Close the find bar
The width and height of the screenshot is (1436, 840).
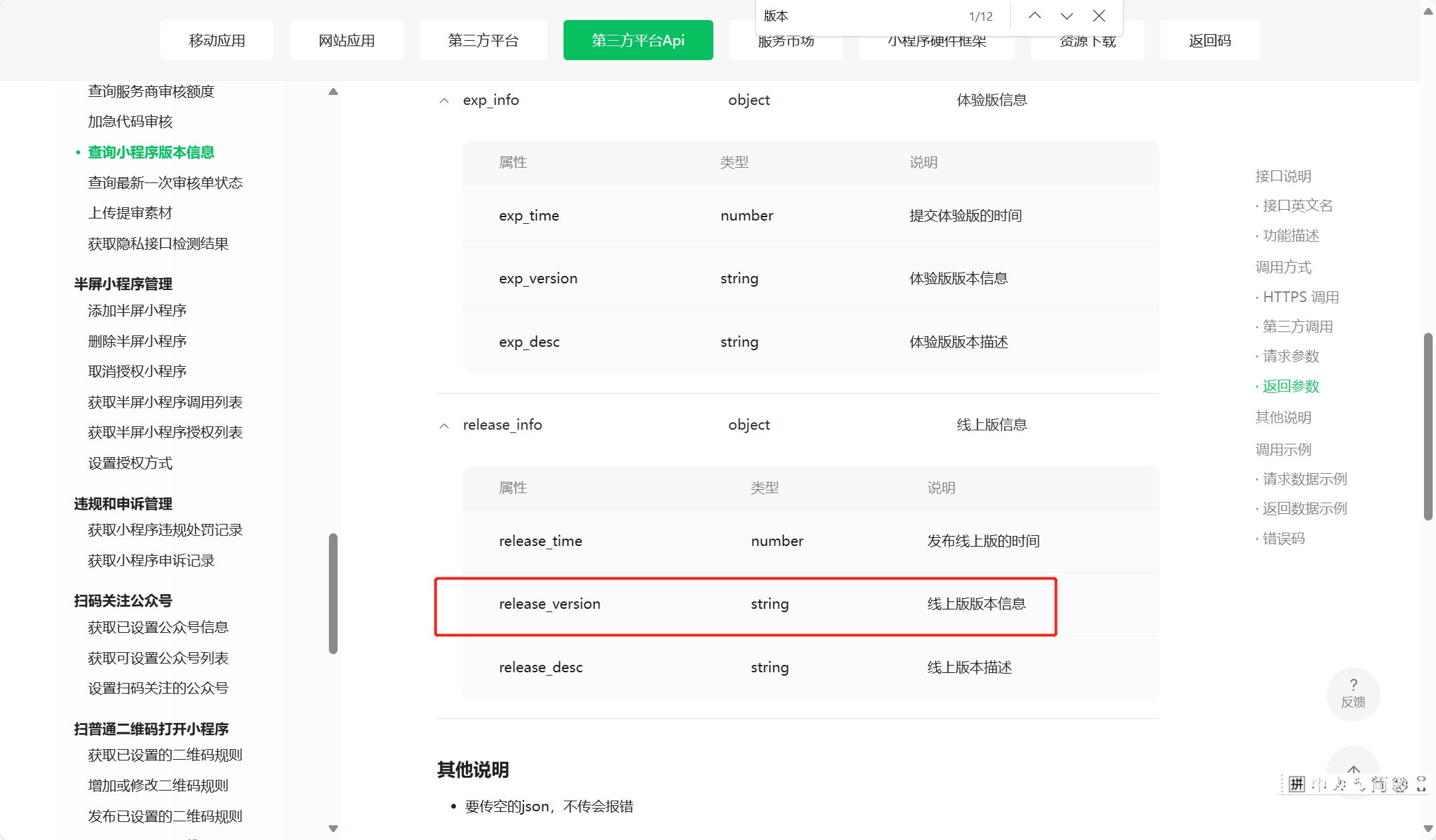[x=1098, y=16]
